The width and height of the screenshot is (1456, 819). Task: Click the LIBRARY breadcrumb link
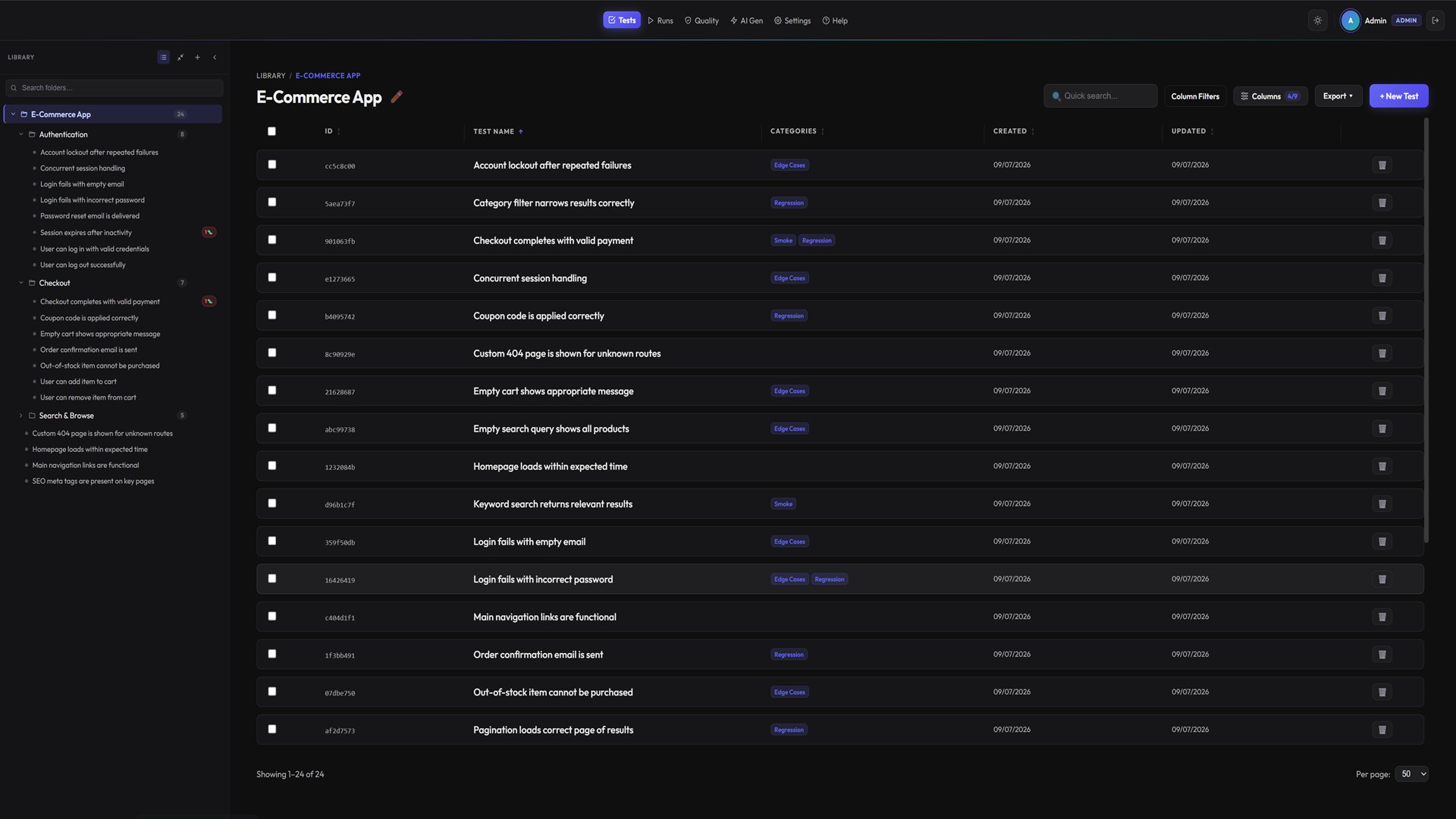[x=271, y=76]
